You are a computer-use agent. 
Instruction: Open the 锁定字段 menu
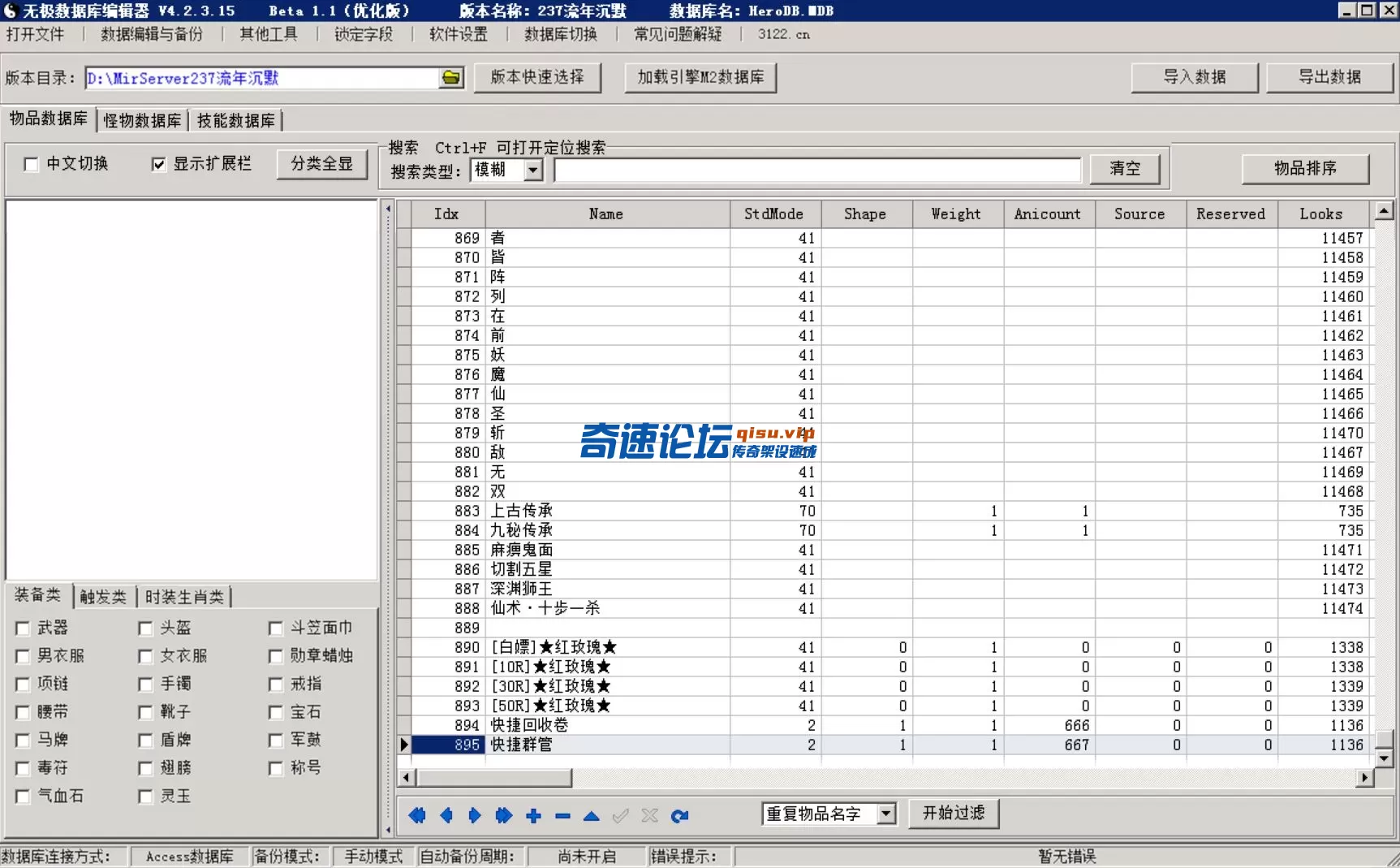tap(364, 34)
